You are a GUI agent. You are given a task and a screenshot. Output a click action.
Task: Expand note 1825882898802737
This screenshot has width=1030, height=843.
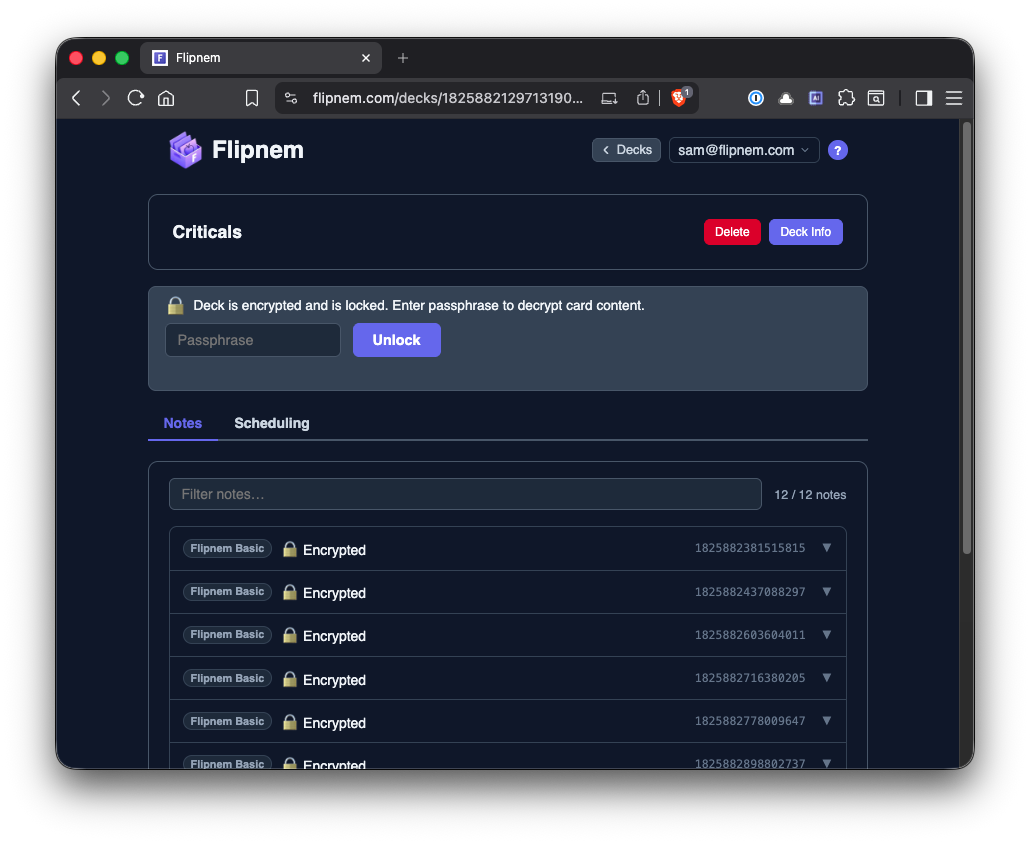[x=827, y=763]
